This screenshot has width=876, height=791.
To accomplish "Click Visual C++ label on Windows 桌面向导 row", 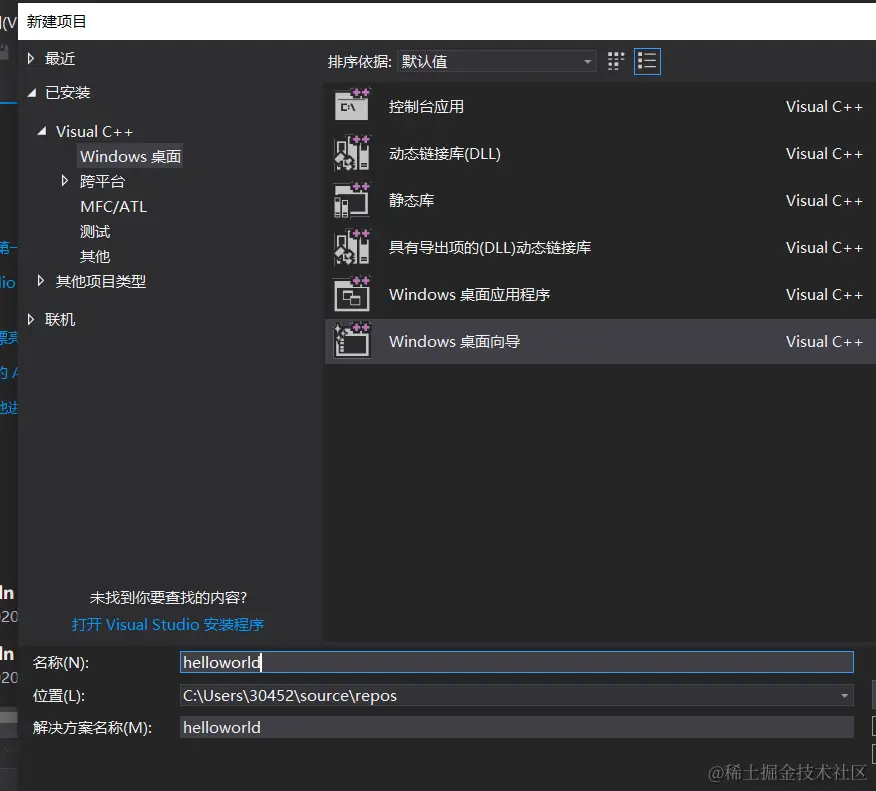I will [x=824, y=341].
